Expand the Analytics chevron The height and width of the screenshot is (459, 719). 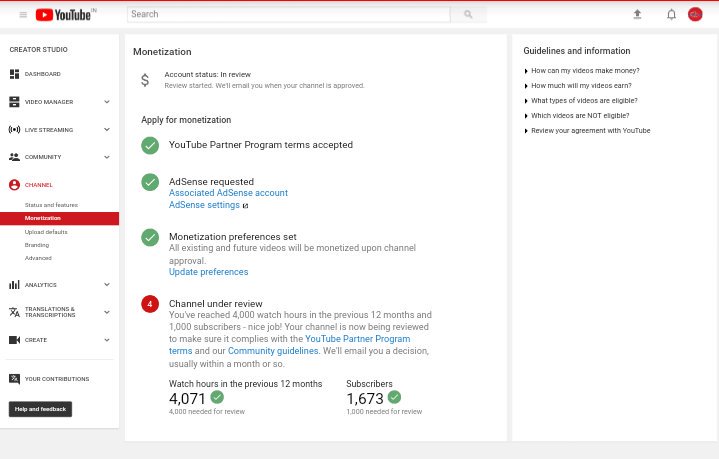point(107,285)
